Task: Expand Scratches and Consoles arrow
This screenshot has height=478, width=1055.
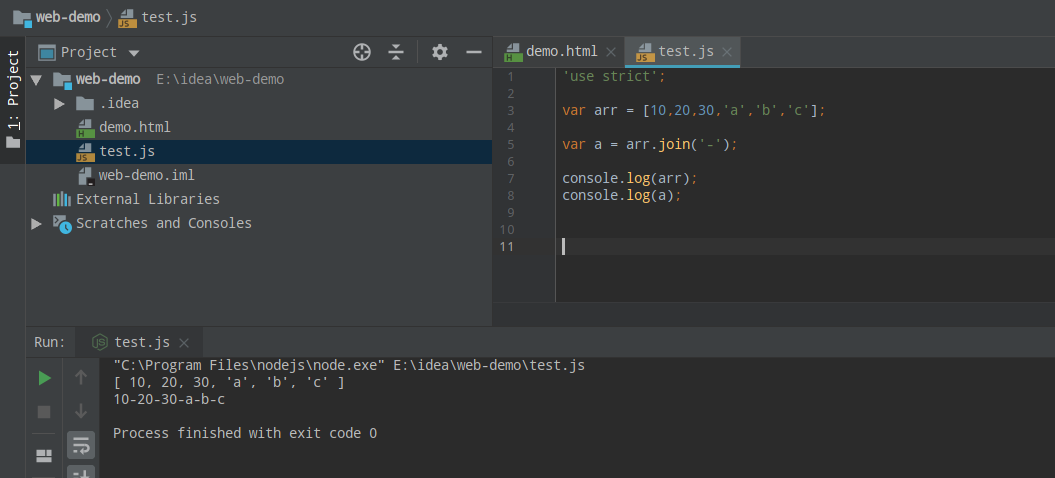Action: click(36, 224)
